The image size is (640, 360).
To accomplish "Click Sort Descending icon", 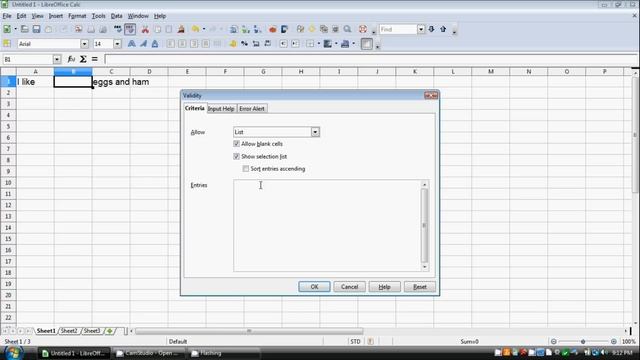I will click(257, 29).
